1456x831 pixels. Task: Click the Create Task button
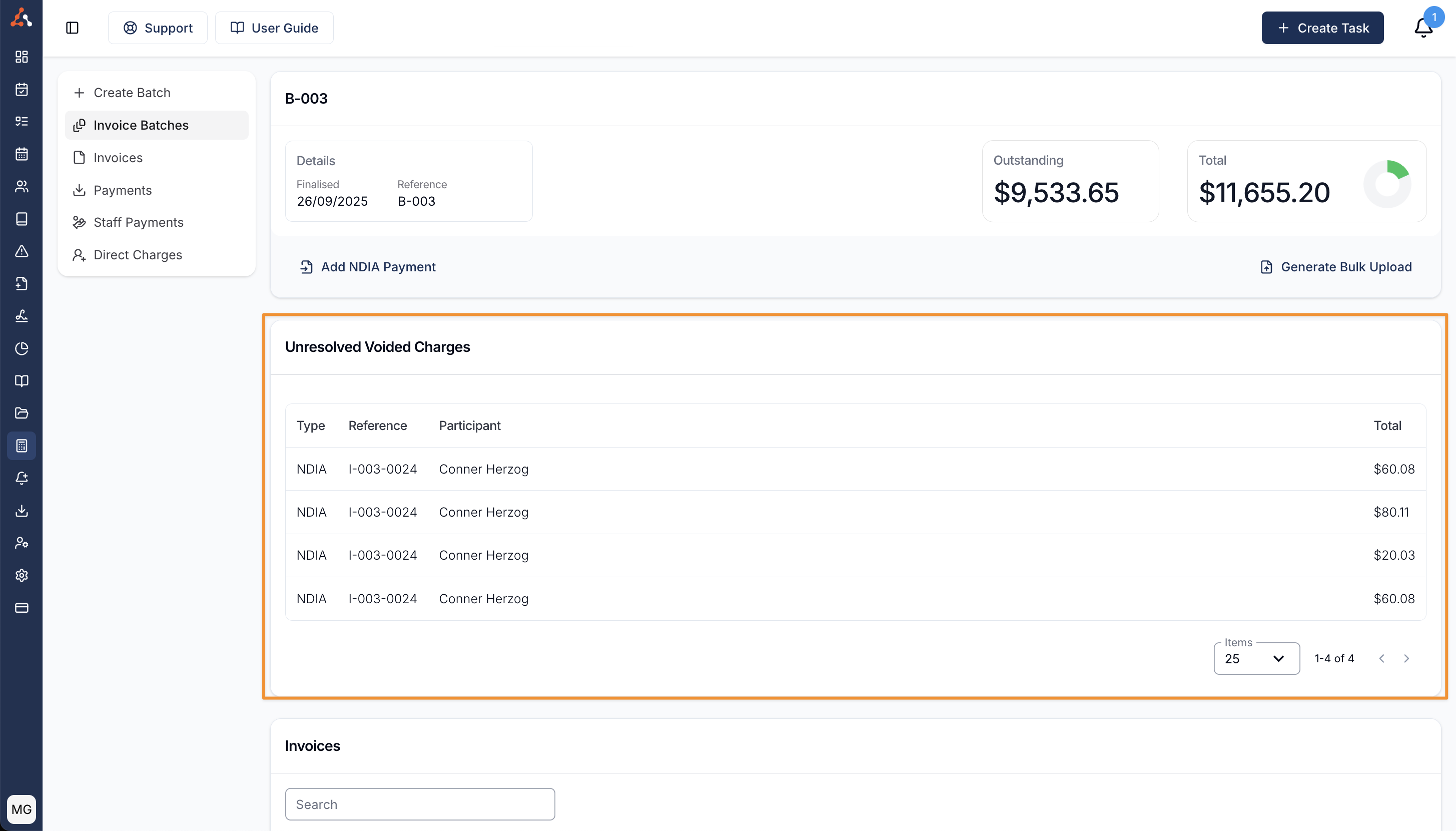(1322, 28)
